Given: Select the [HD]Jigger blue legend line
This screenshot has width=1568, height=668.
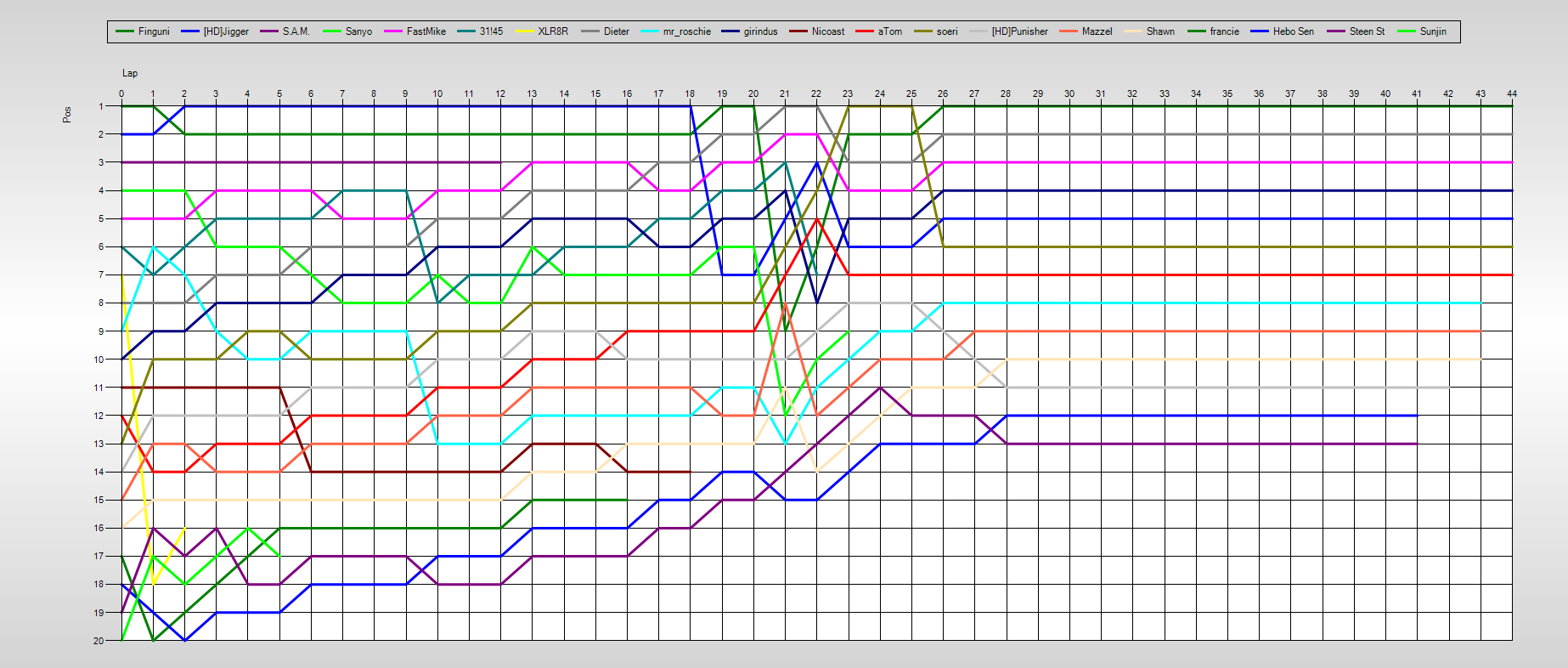Looking at the screenshot, I should [190, 31].
